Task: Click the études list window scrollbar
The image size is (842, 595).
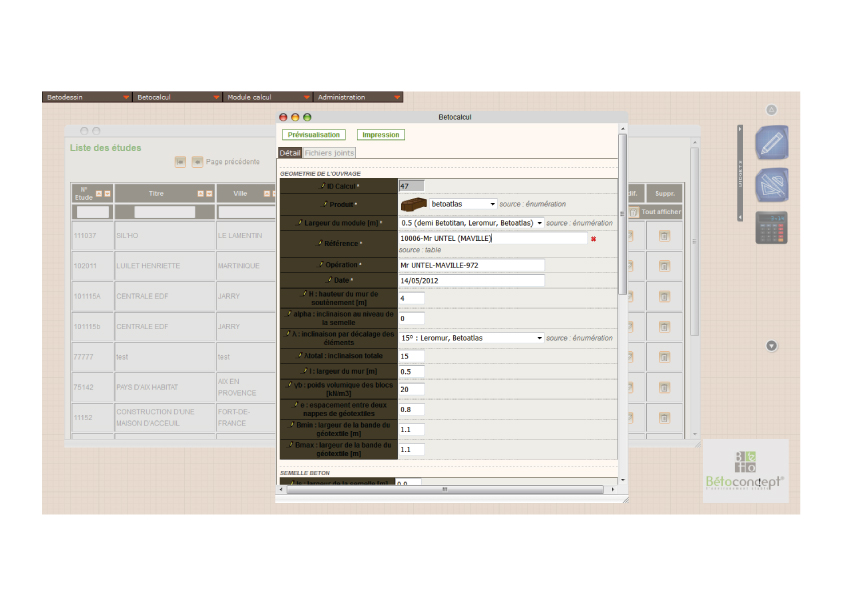Action: [694, 242]
